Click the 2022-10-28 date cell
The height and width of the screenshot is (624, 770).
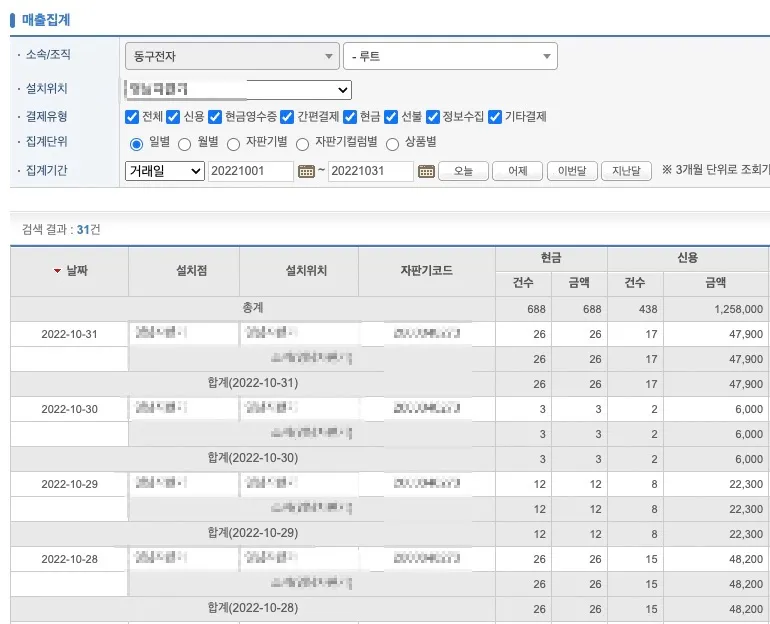pyautogui.click(x=69, y=559)
